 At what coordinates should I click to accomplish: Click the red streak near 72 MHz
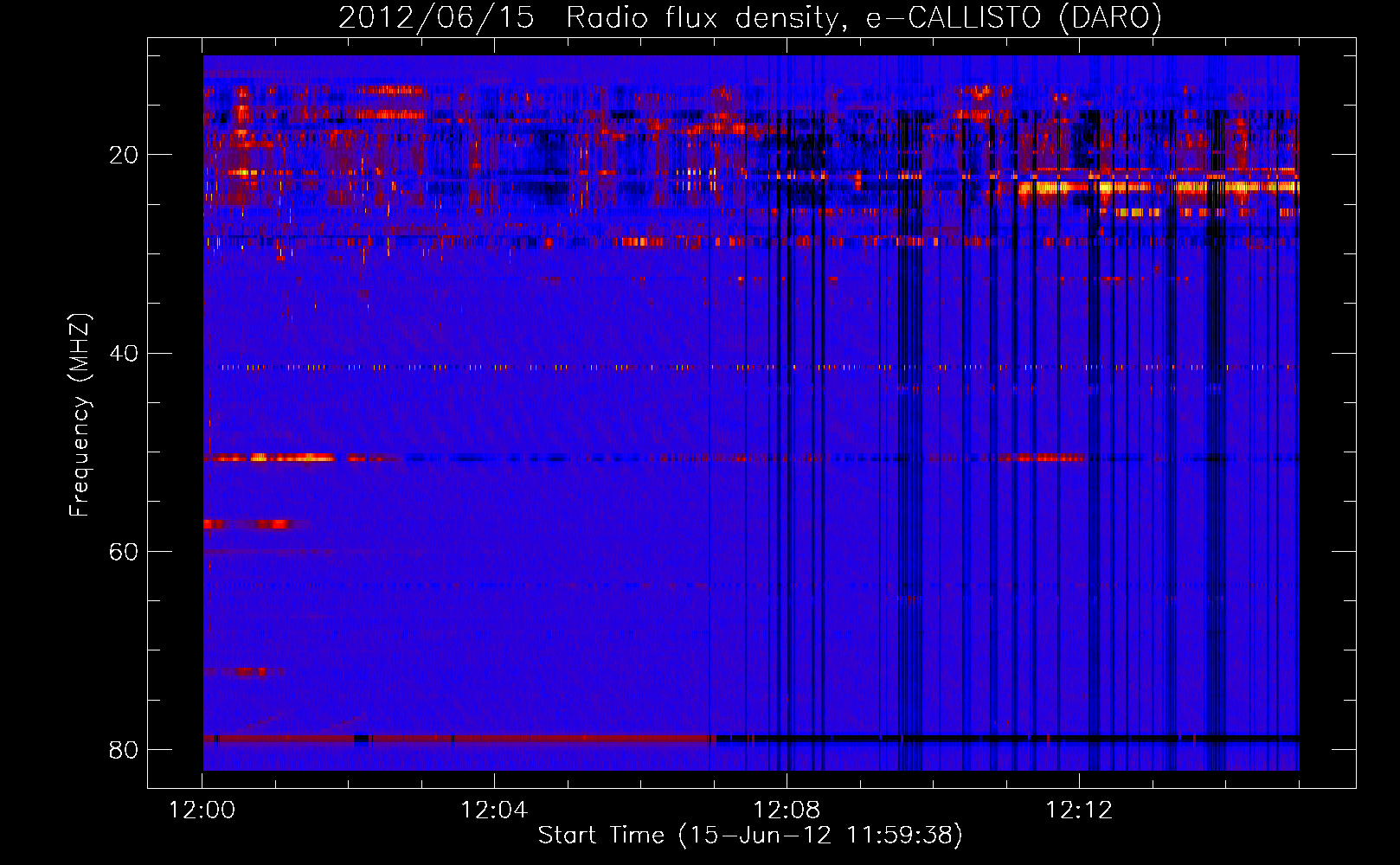(243, 672)
